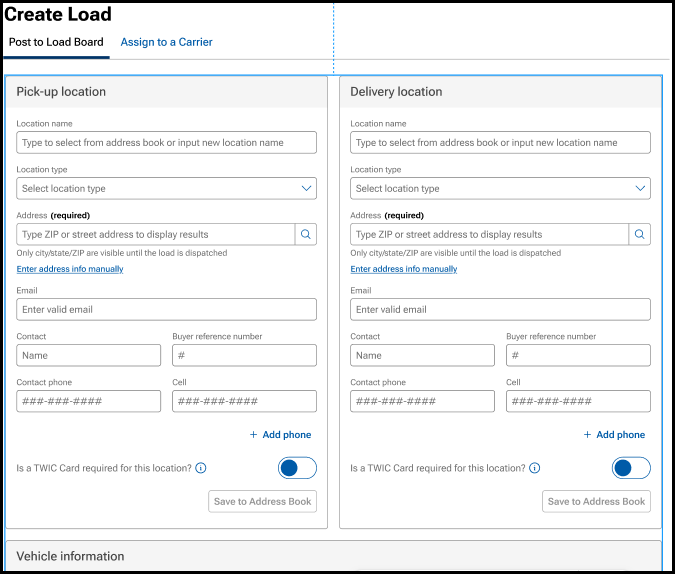Focus delivery Contact phone field
The width and height of the screenshot is (676, 574).
click(422, 401)
